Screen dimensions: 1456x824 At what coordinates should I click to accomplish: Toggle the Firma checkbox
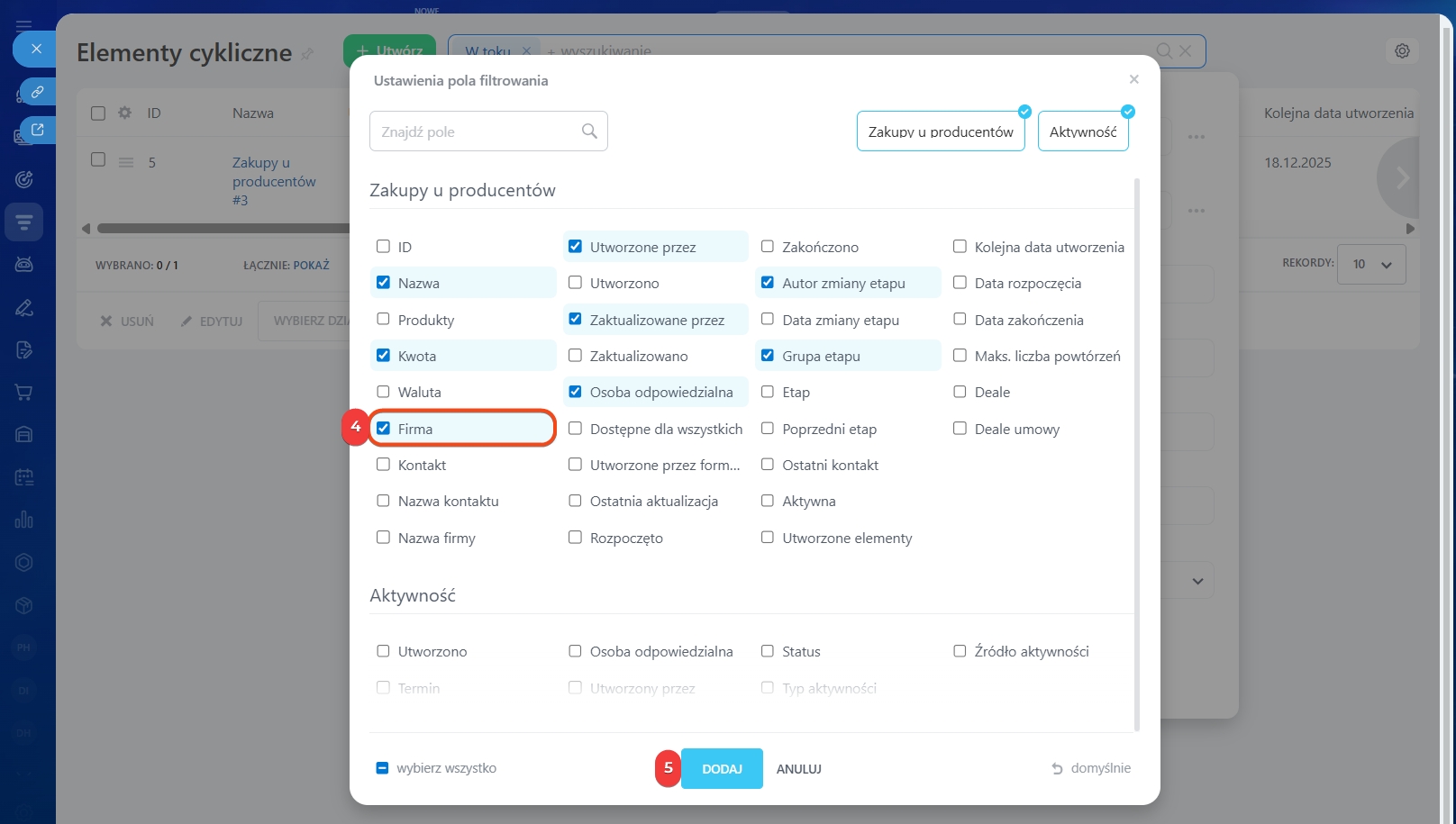pos(383,429)
